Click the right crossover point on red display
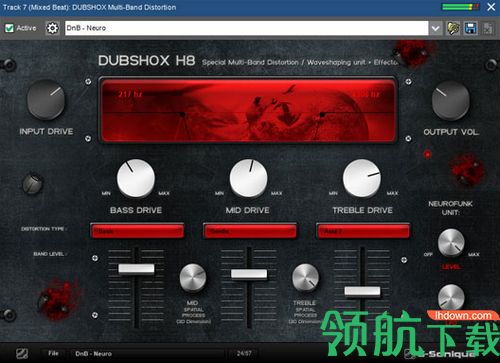Image resolution: width=500 pixels, height=363 pixels. pyautogui.click(x=322, y=114)
